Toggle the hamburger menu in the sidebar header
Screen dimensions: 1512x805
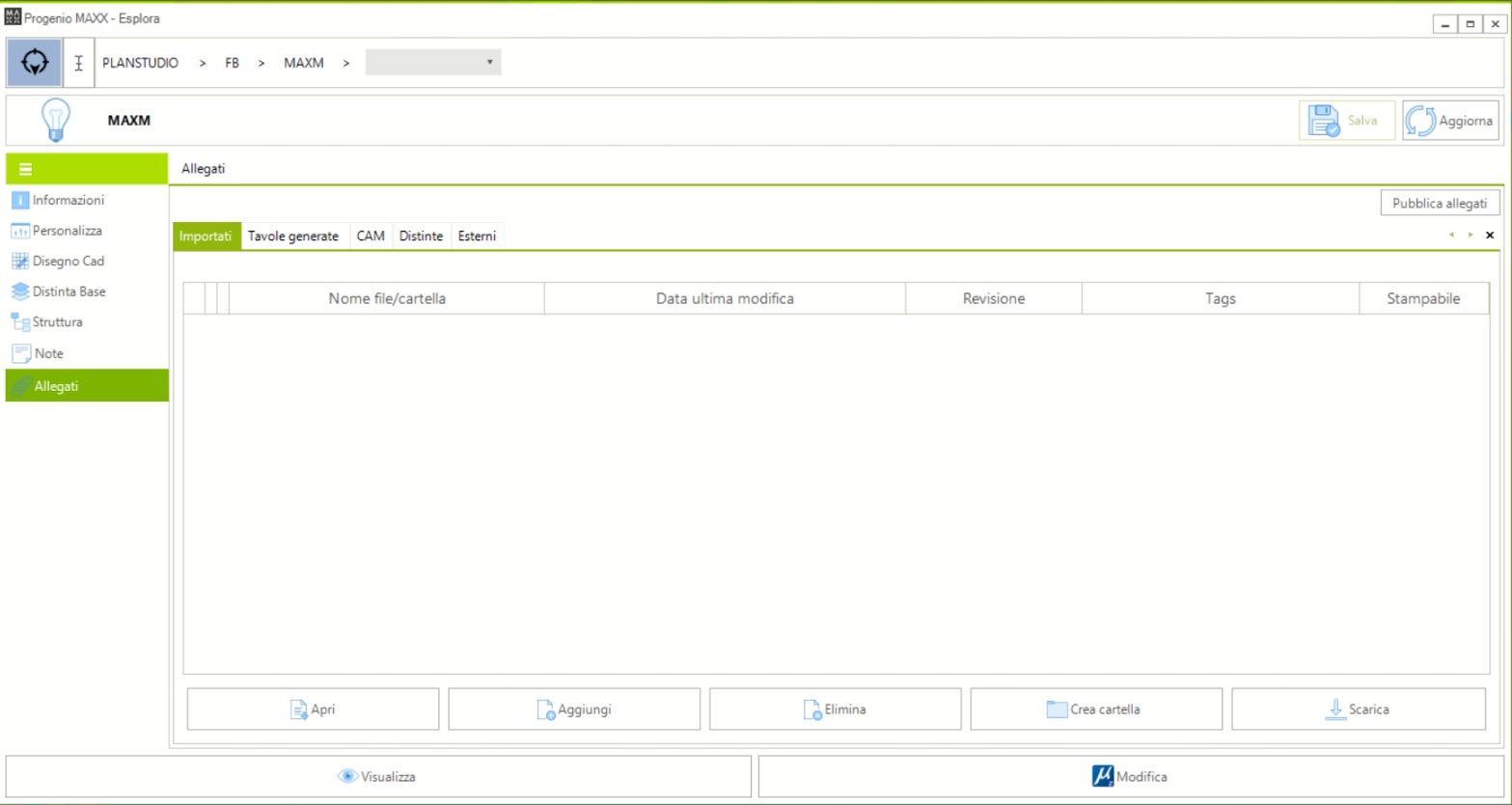(x=25, y=169)
